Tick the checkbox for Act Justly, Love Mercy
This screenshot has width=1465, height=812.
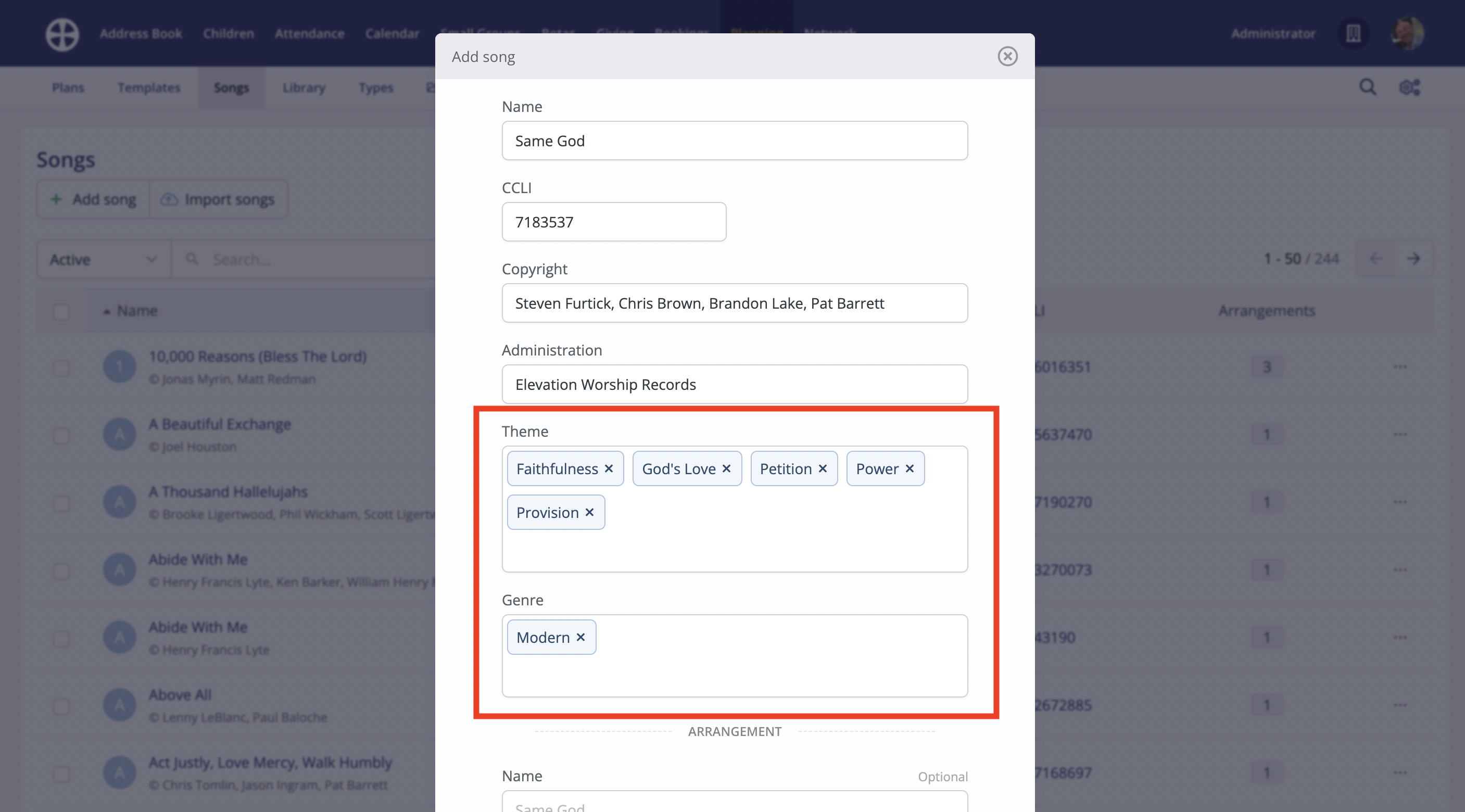tap(61, 774)
